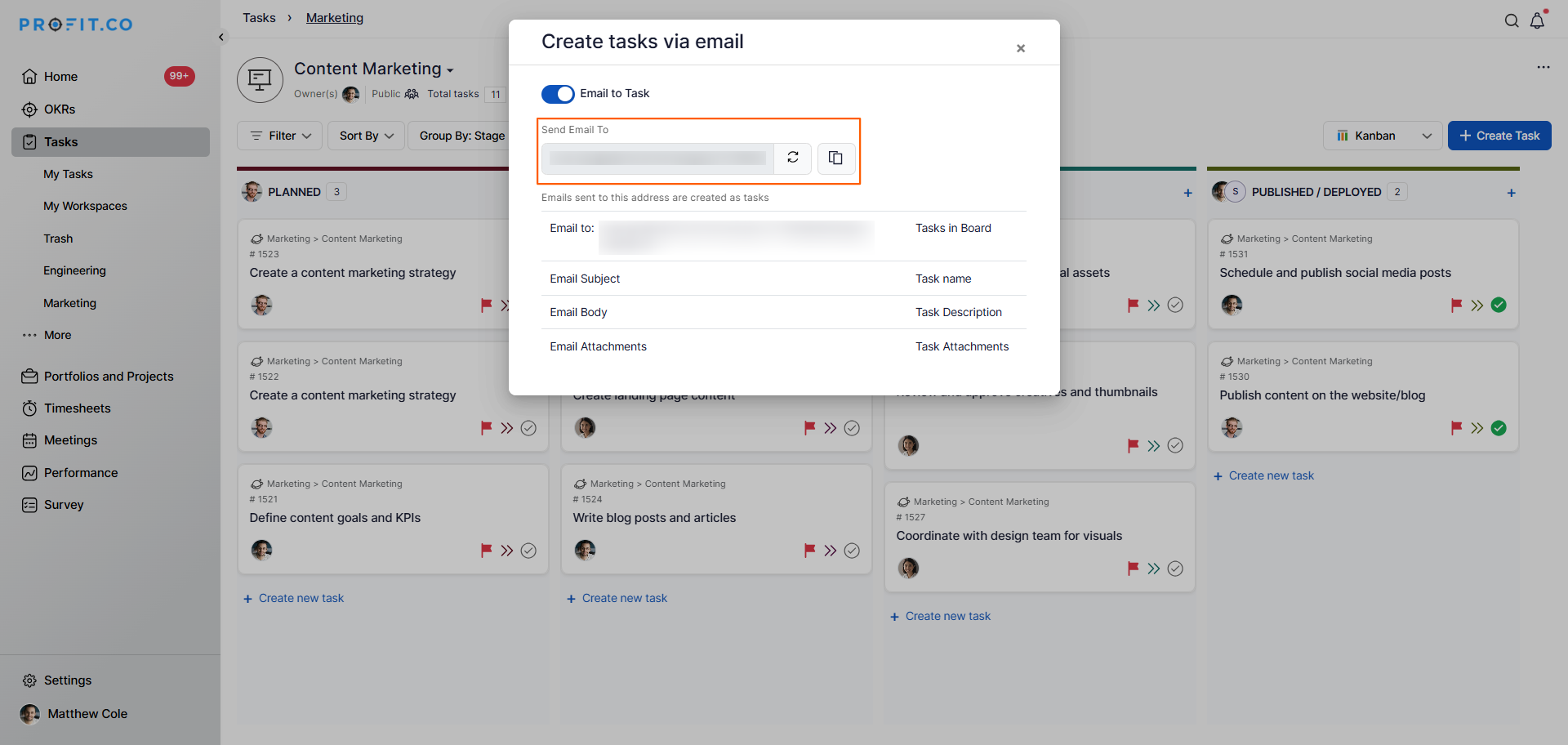Open Trash in the sidebar
Screen dimensions: 1568x745
pos(59,239)
